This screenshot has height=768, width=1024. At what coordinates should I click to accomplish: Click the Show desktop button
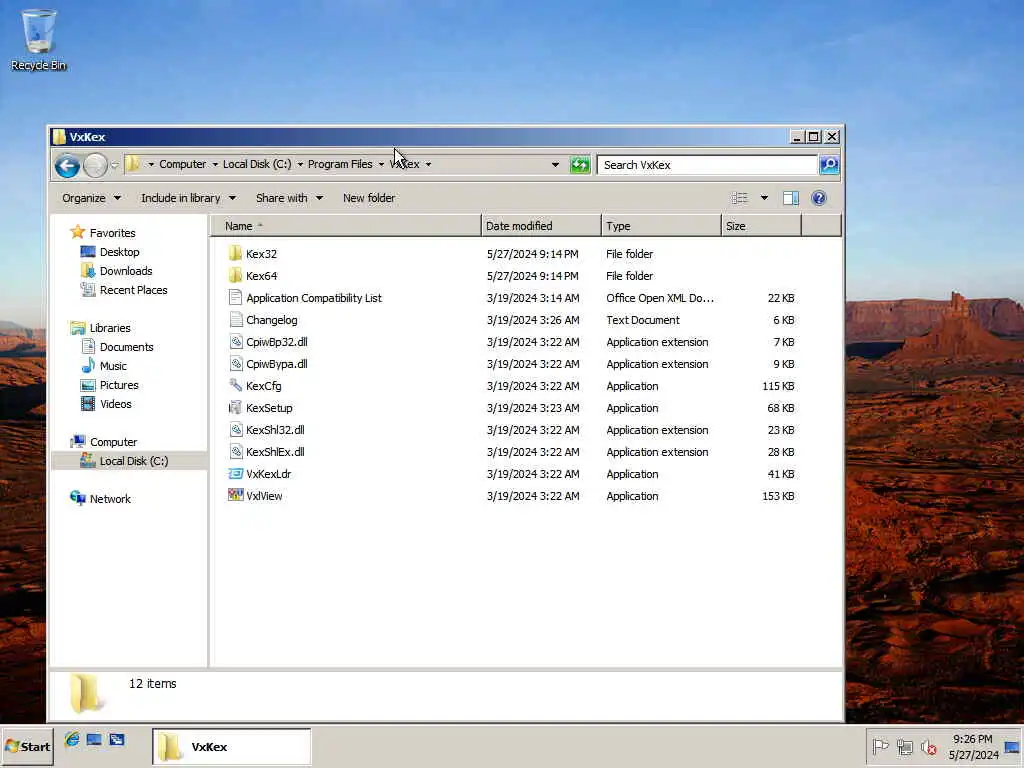coord(1012,746)
